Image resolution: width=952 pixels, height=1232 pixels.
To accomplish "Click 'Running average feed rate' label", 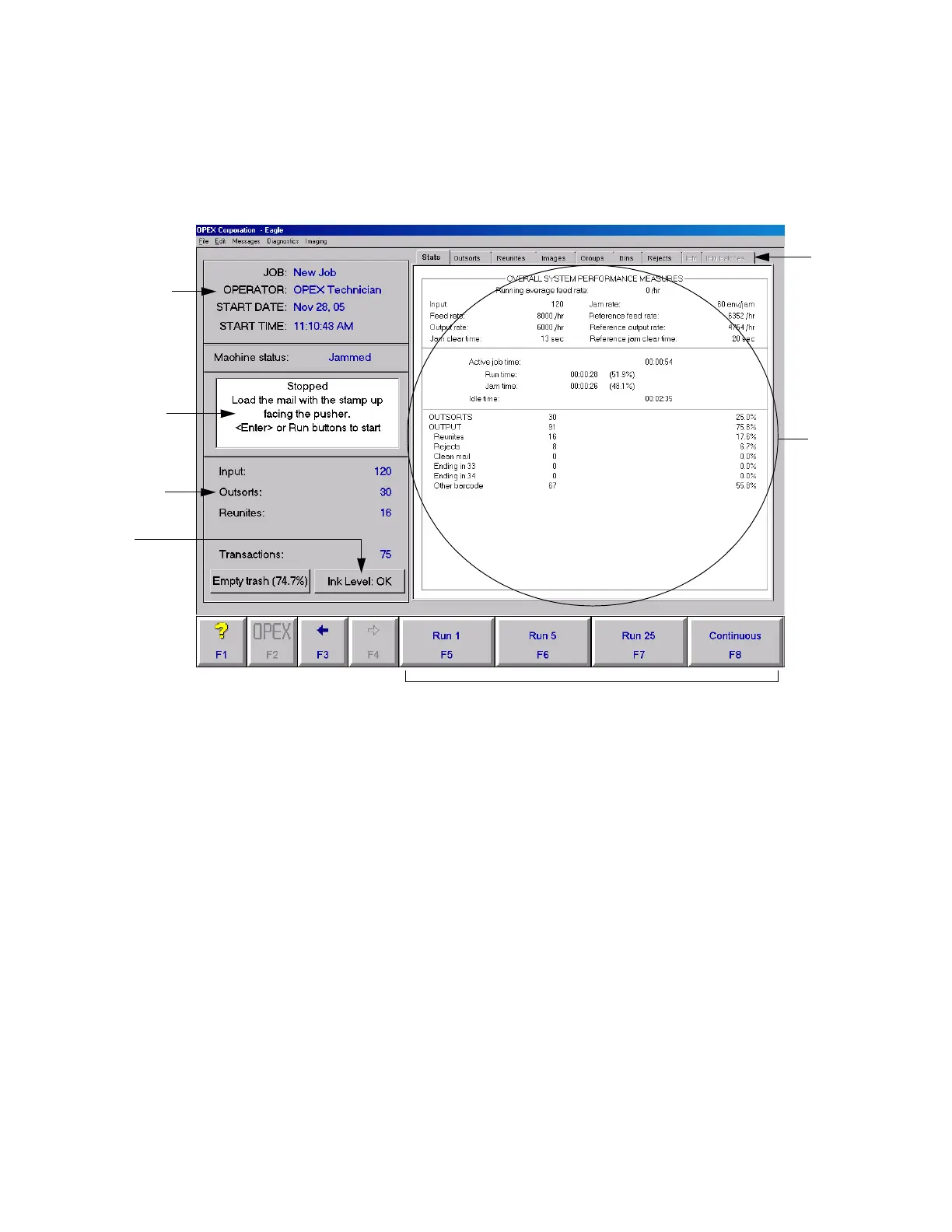I will [x=541, y=291].
